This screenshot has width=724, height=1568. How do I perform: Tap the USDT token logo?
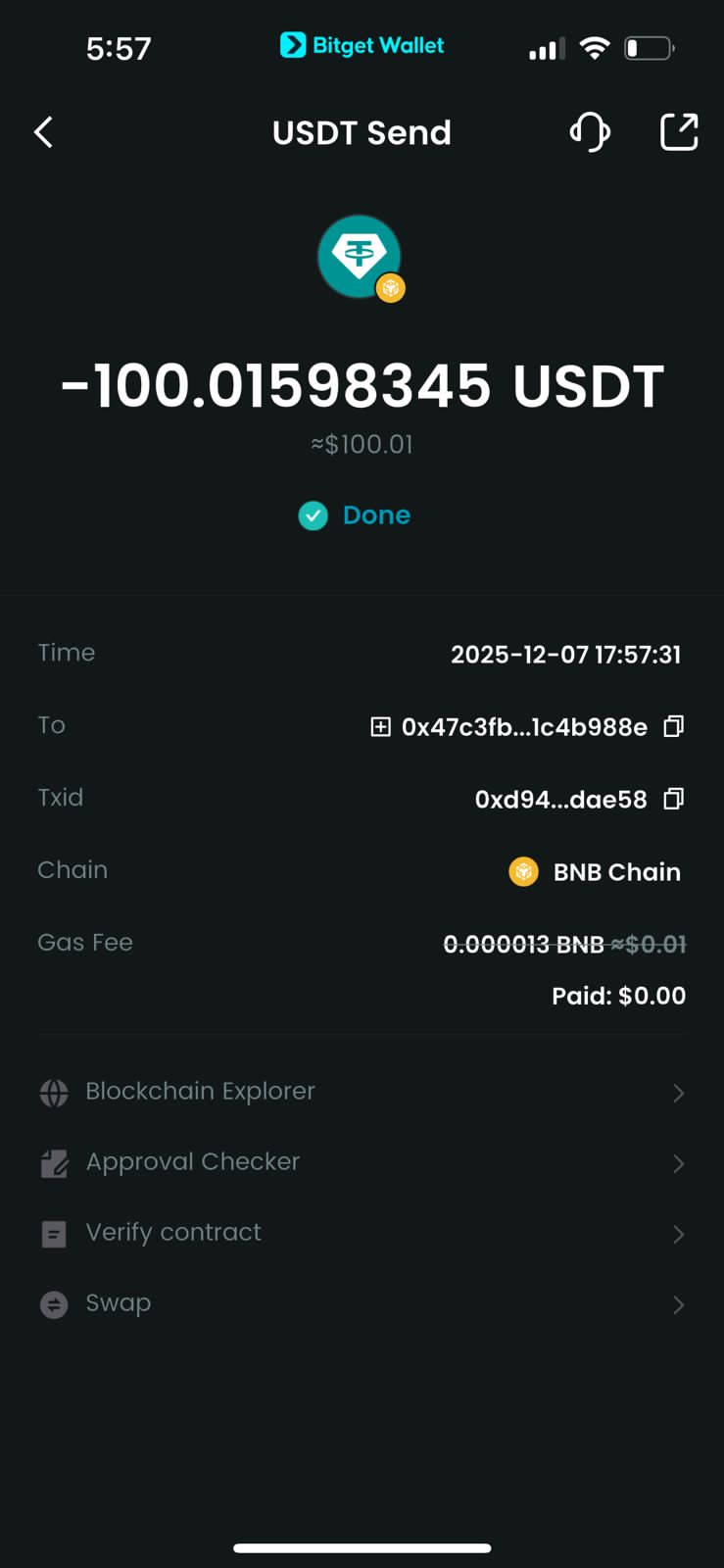(360, 257)
